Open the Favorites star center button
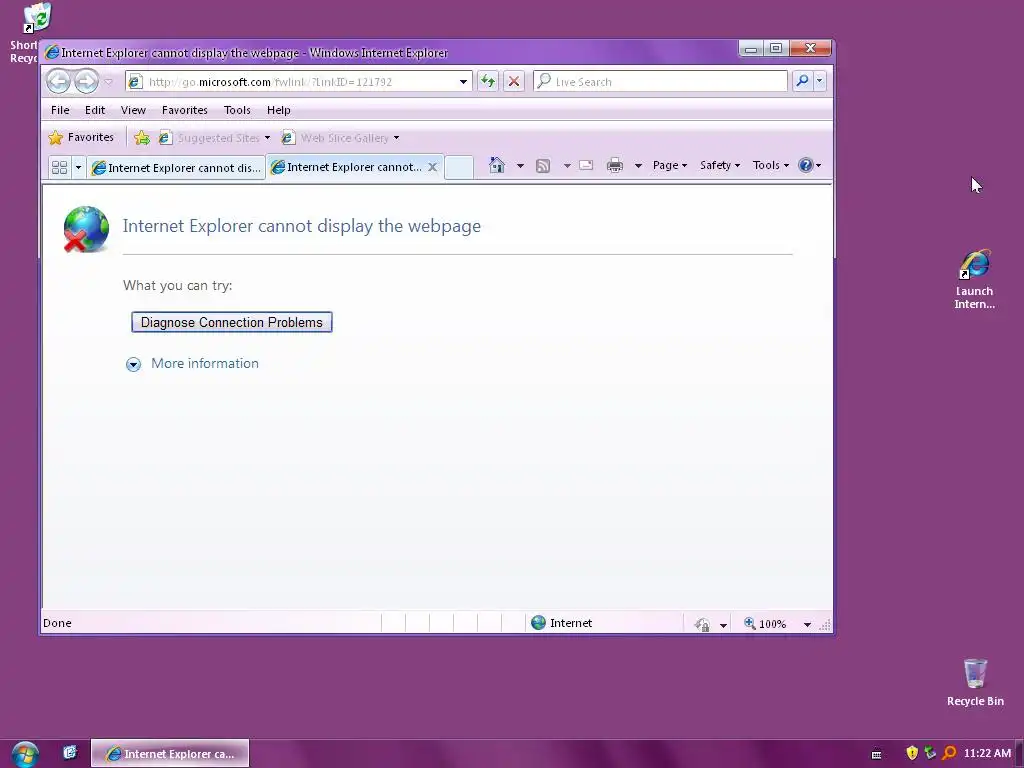Screen dimensions: 1024x768 point(82,137)
